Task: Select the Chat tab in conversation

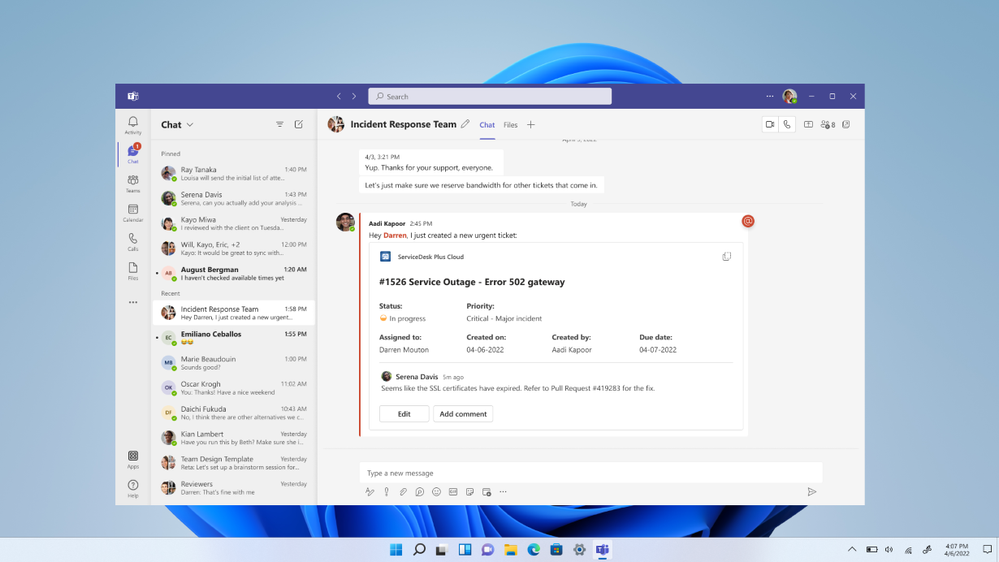Action: click(x=487, y=125)
